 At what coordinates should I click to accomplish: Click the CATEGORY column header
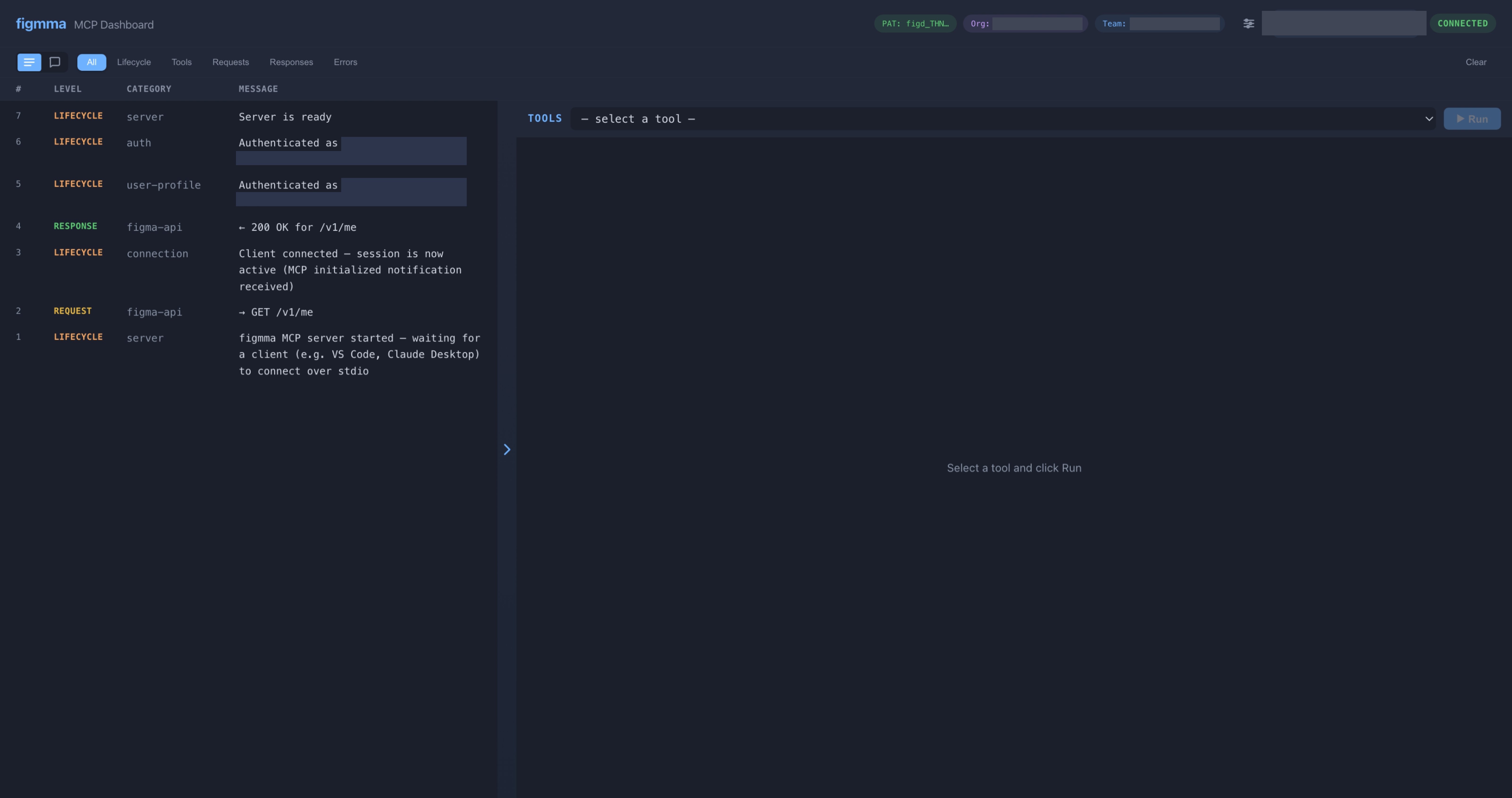point(149,89)
